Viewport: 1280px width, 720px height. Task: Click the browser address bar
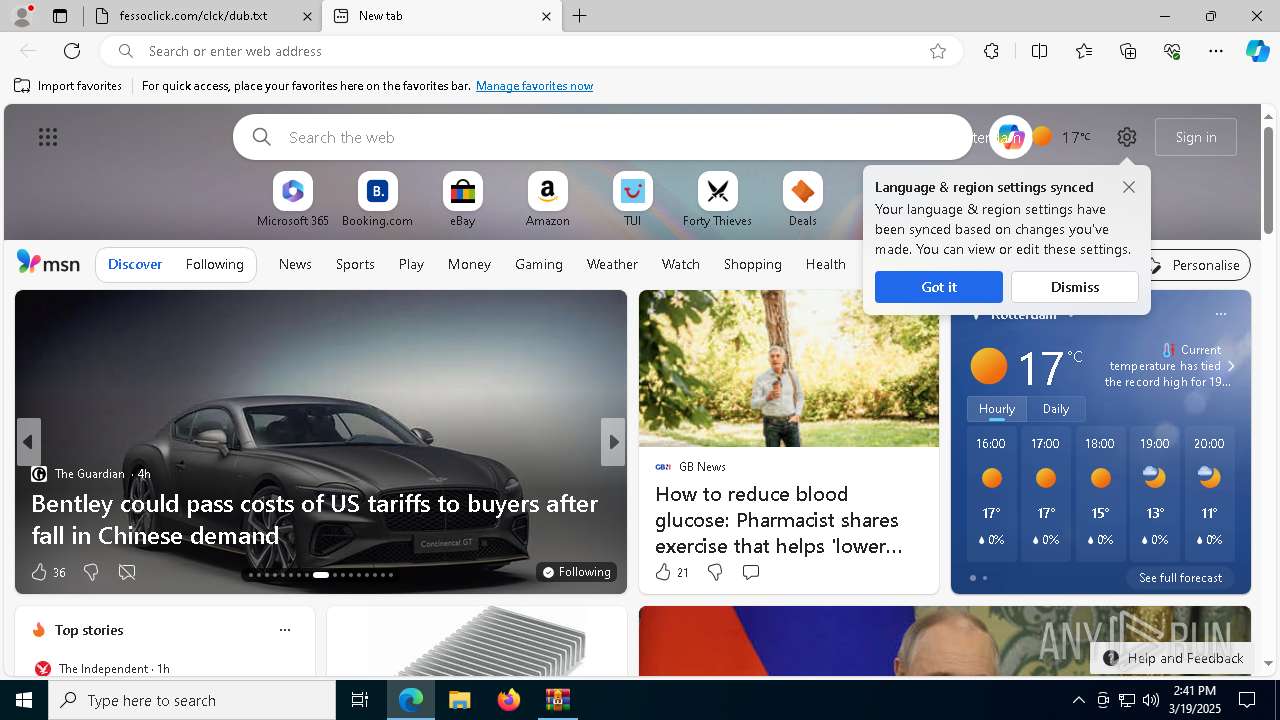[530, 51]
